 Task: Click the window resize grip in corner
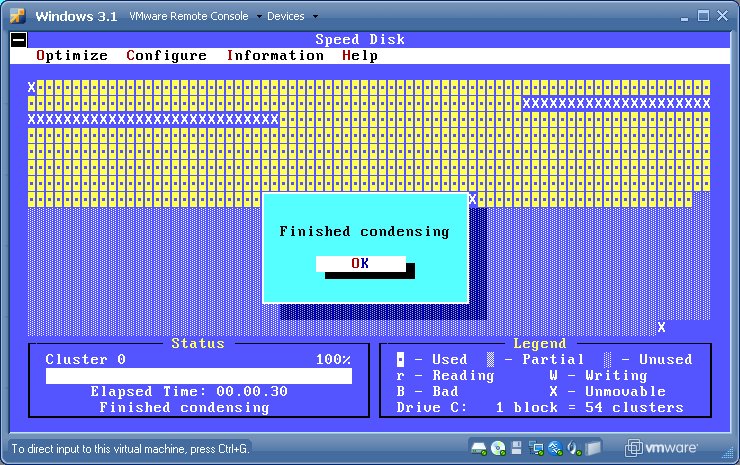731,456
